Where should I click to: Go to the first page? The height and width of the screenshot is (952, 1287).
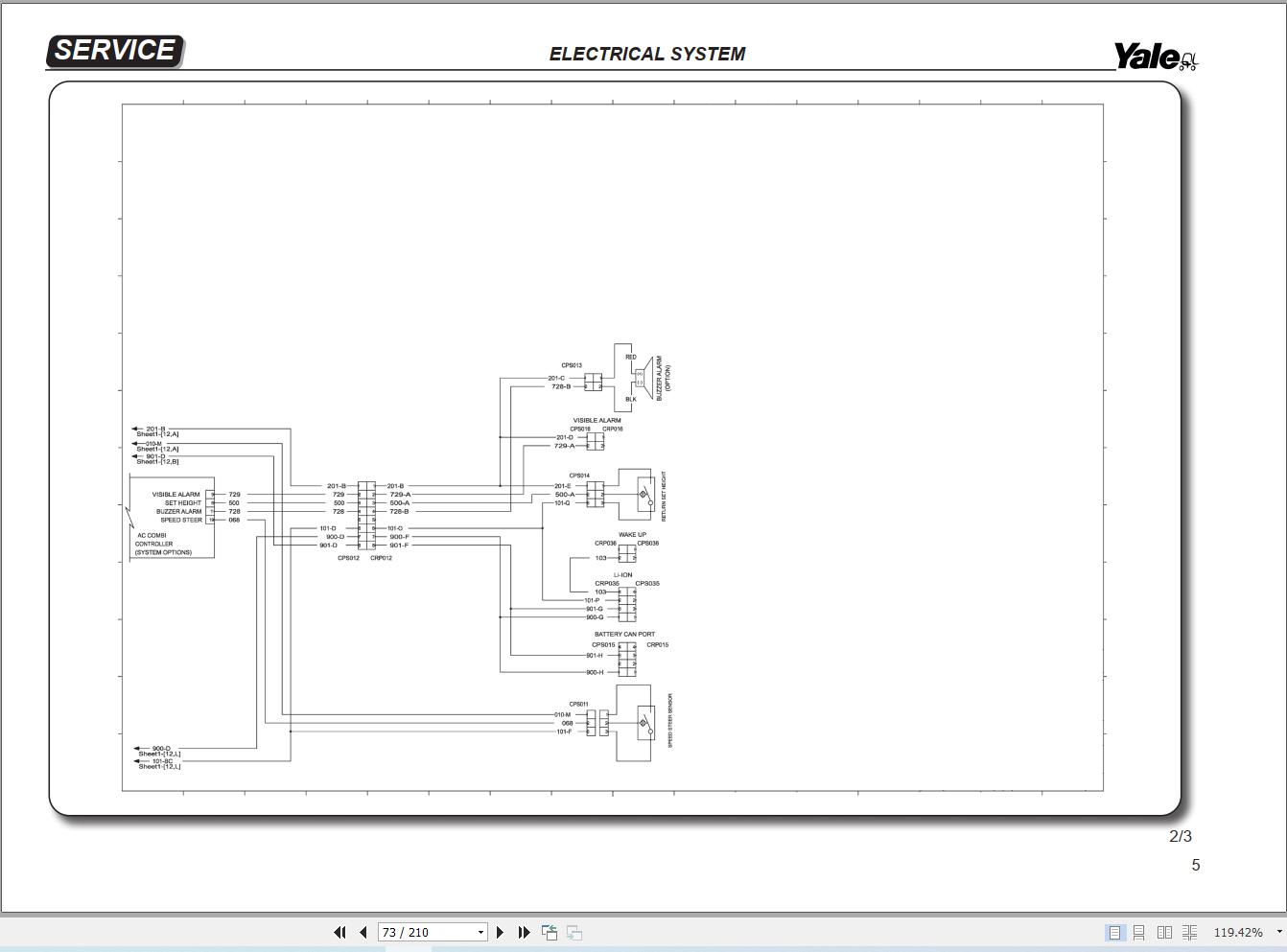pos(339,932)
